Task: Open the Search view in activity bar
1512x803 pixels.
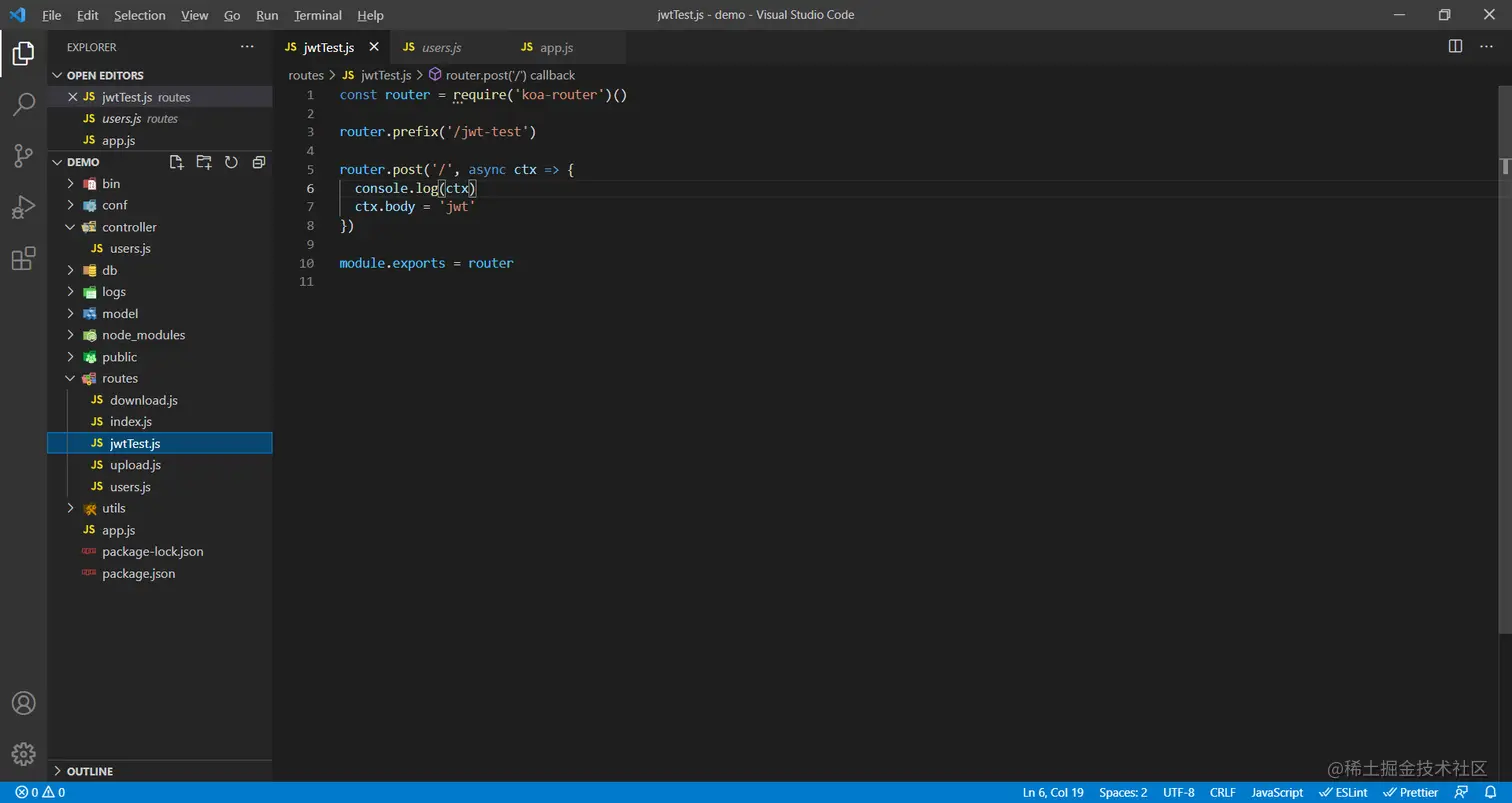Action: pos(23,104)
